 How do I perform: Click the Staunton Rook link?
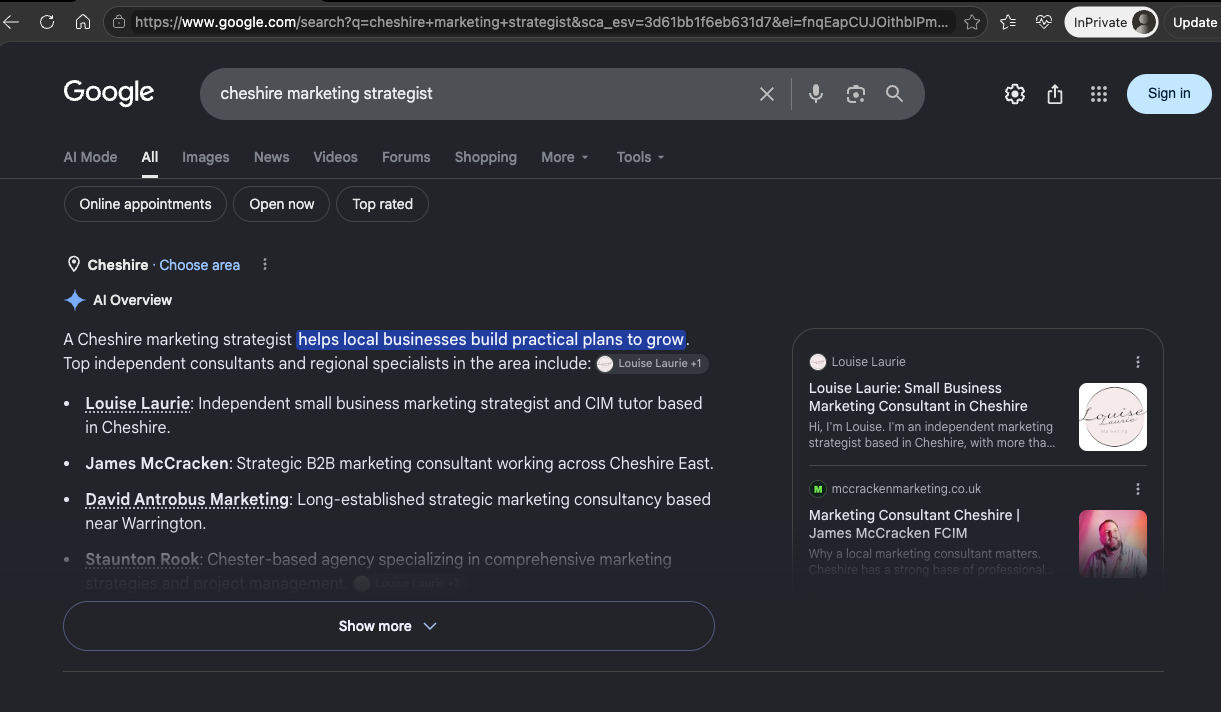click(142, 559)
